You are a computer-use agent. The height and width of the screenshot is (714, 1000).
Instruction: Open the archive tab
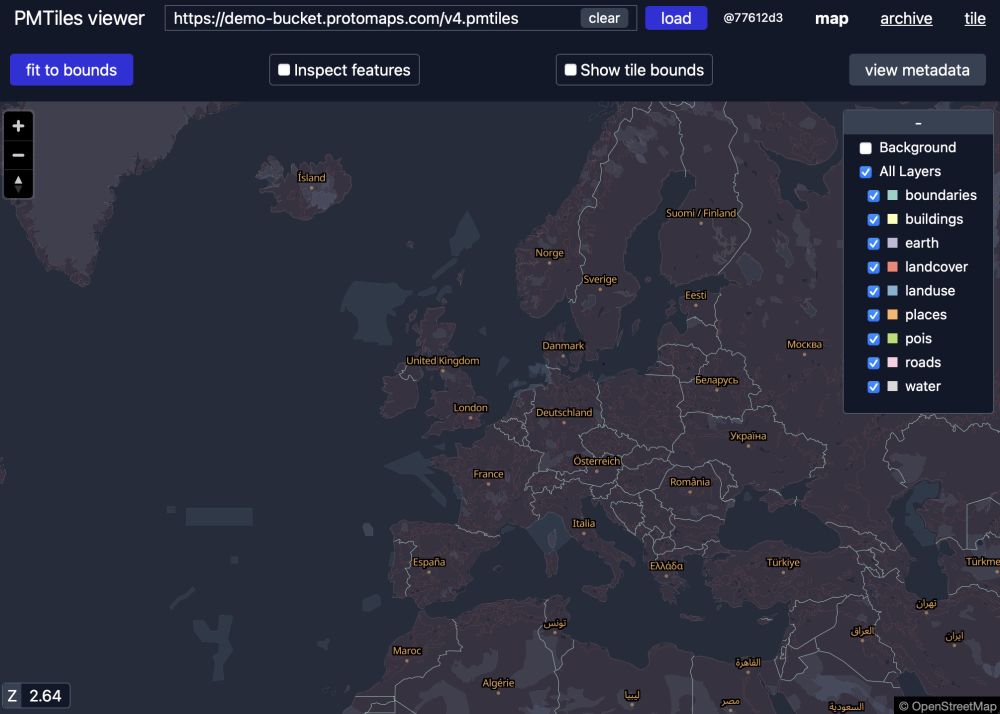[x=906, y=18]
